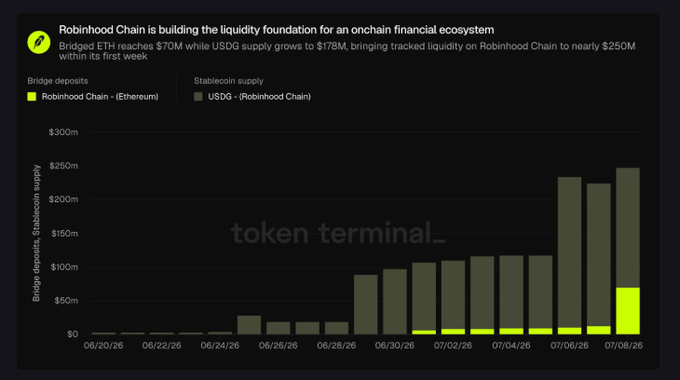Toggle the Robinhood Chain - (Ethereum) legend label
The height and width of the screenshot is (380, 680).
click(100, 96)
